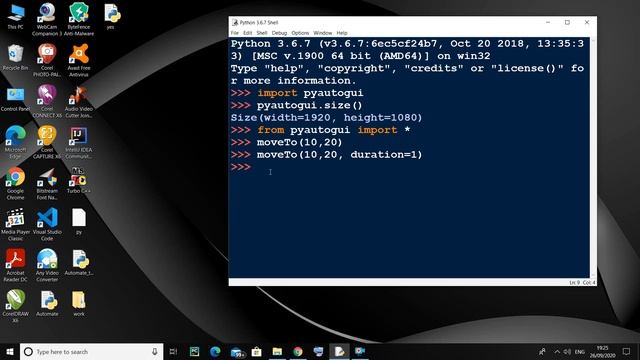Select the Microsoft Edge desktop icon
Image resolution: width=640 pixels, height=360 pixels.
pyautogui.click(x=16, y=142)
